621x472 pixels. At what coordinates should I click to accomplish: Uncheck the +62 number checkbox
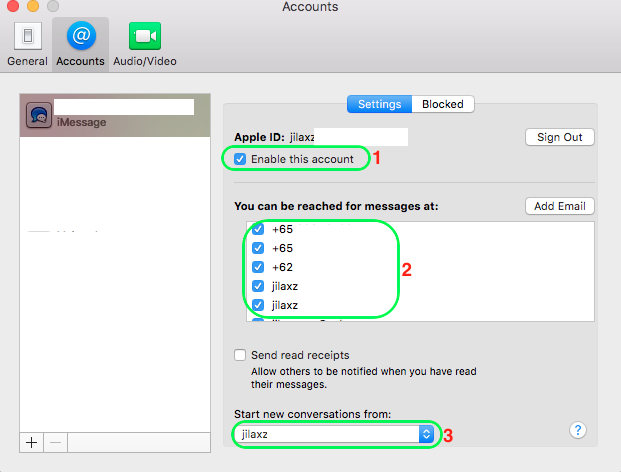click(x=258, y=267)
